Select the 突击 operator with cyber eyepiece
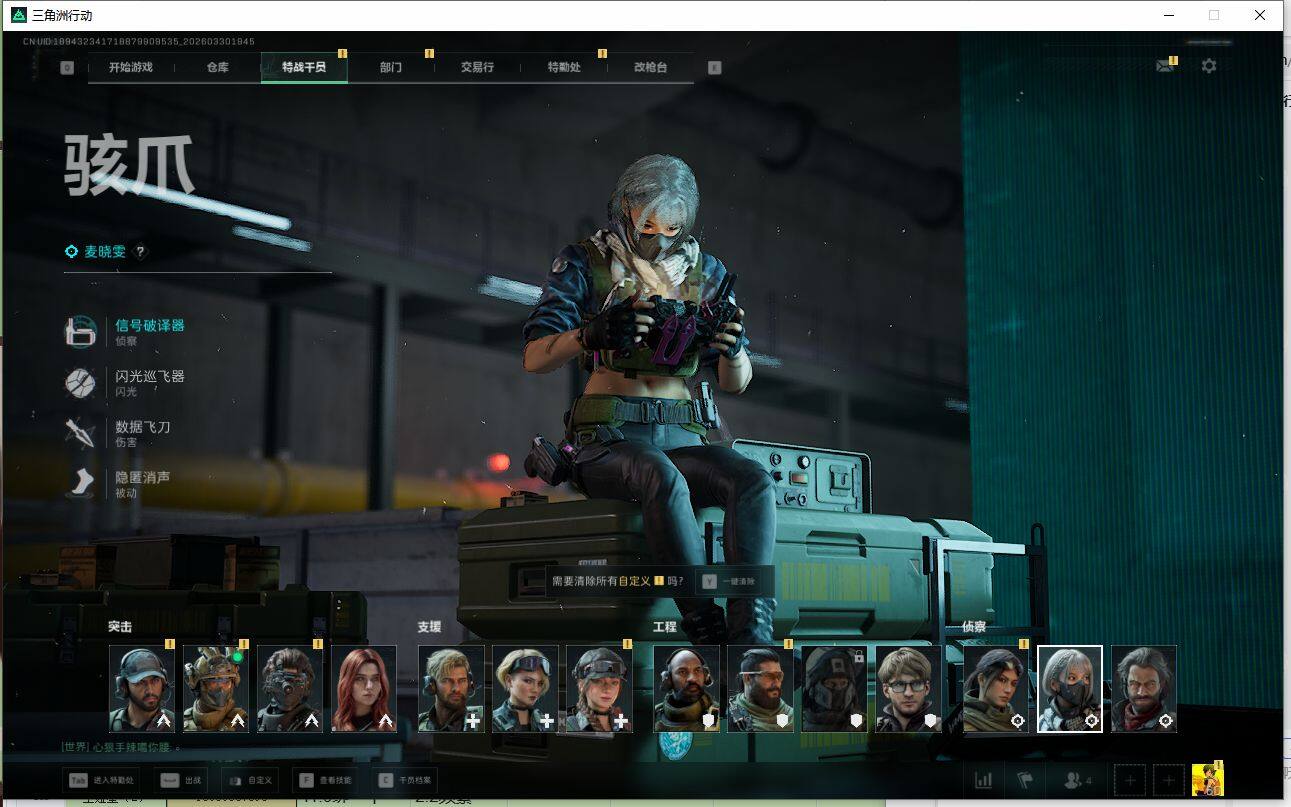 [x=290, y=689]
